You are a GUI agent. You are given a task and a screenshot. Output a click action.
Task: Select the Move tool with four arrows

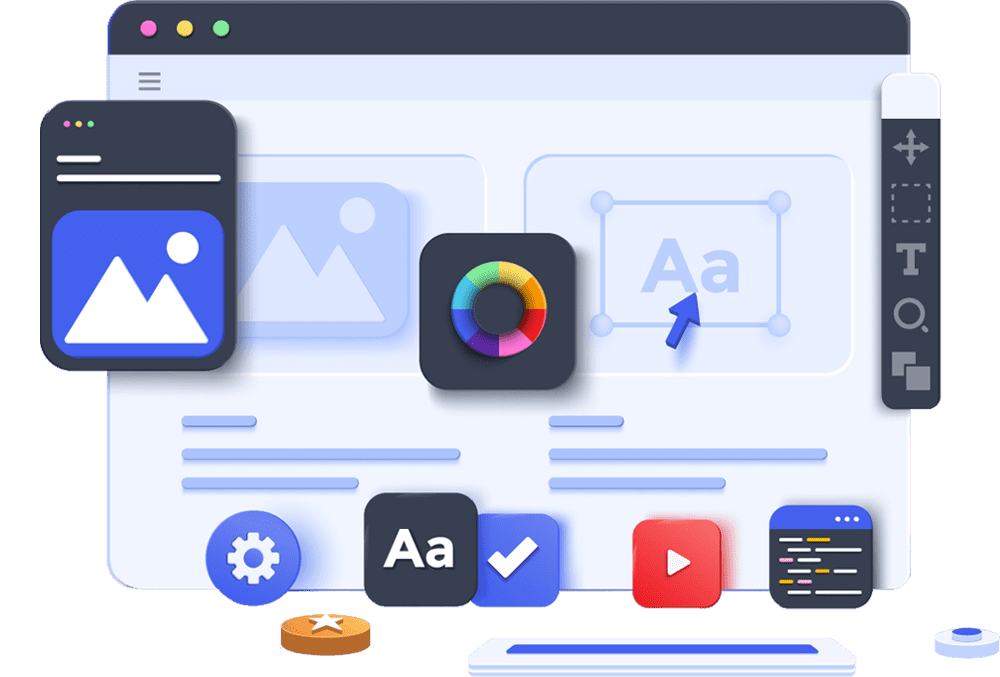[910, 150]
